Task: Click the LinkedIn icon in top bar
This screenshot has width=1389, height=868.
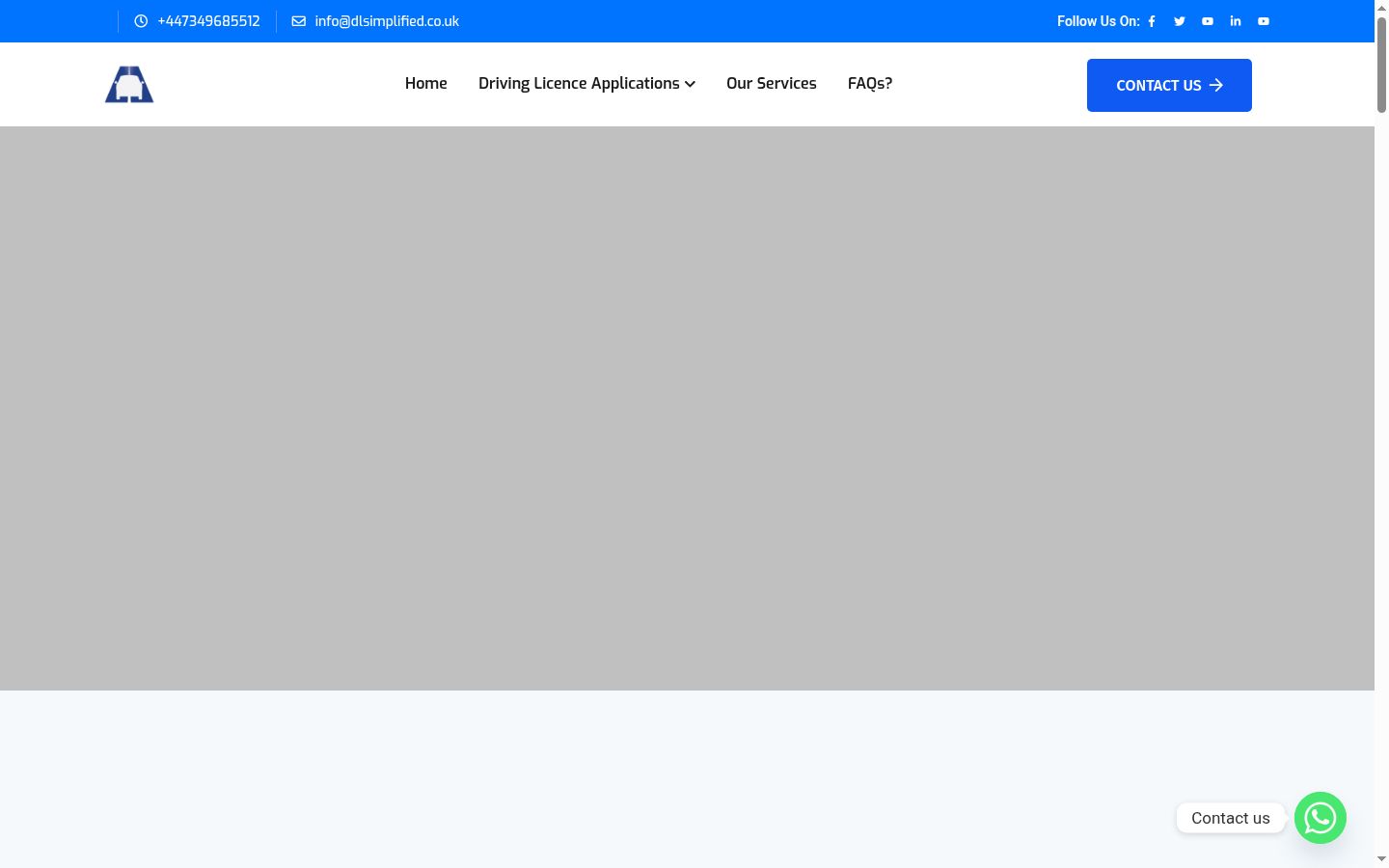Action: click(x=1236, y=21)
